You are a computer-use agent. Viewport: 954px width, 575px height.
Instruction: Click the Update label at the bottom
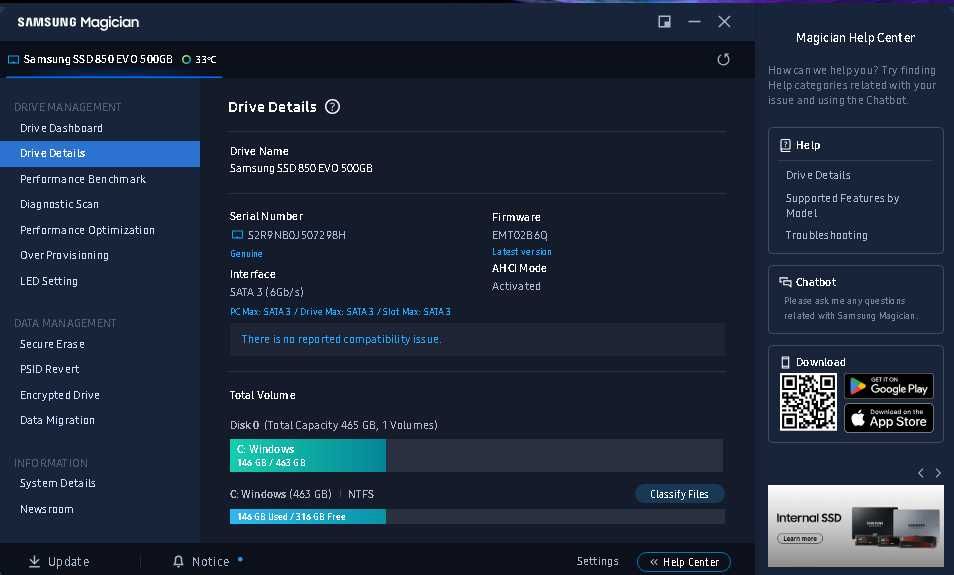68,561
